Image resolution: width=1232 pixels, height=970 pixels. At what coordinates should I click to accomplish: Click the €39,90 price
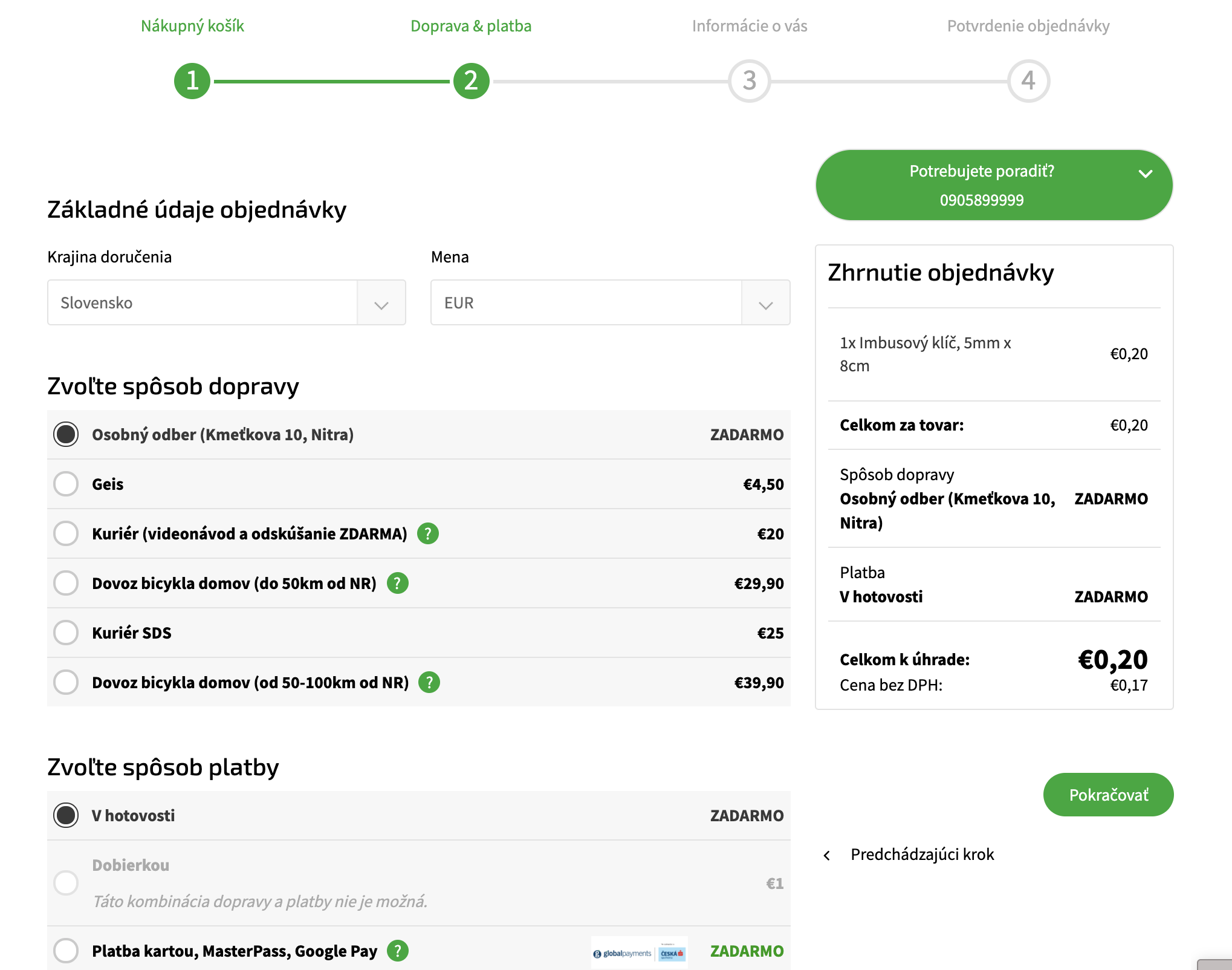[759, 683]
